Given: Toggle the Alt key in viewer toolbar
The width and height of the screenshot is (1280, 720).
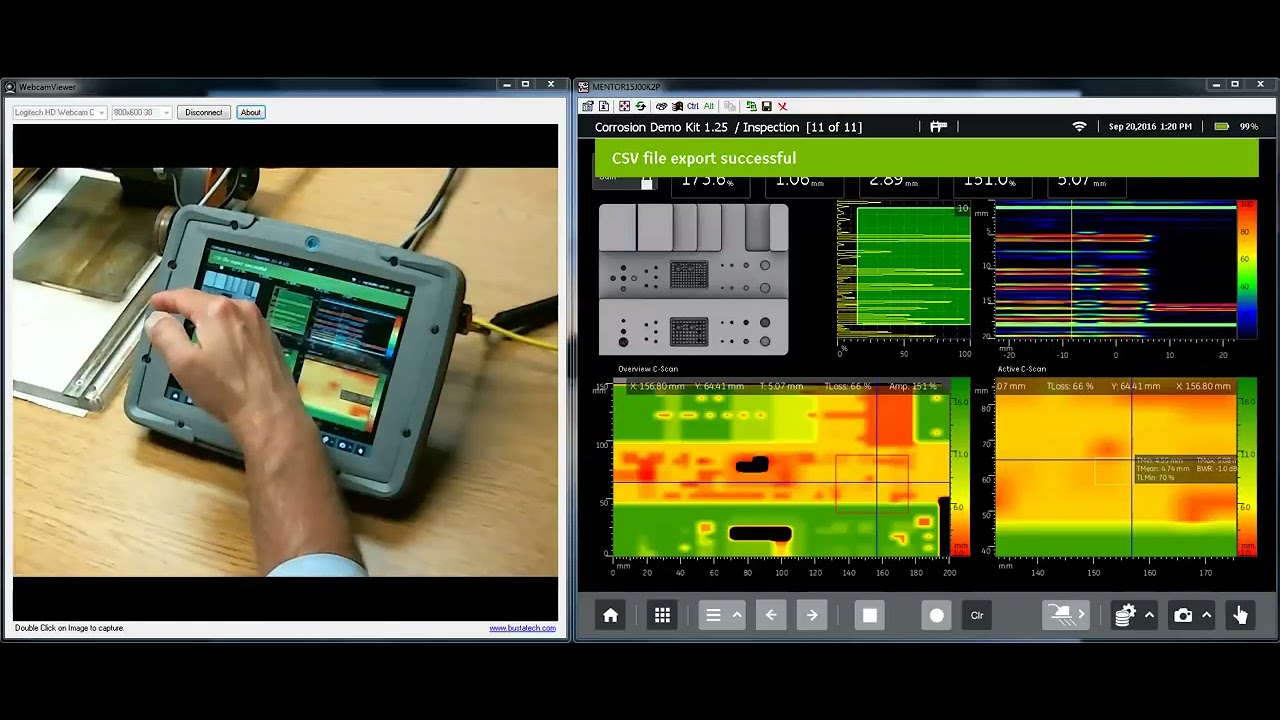Looking at the screenshot, I should (709, 106).
